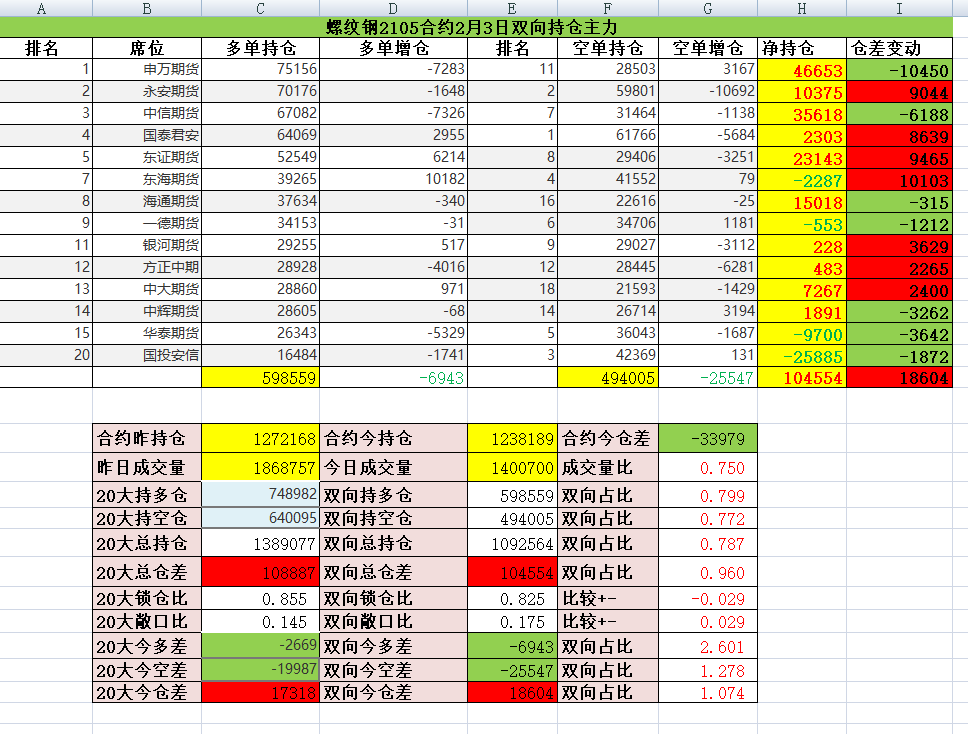
Task: Select position change cell -10450
Action: 899,70
